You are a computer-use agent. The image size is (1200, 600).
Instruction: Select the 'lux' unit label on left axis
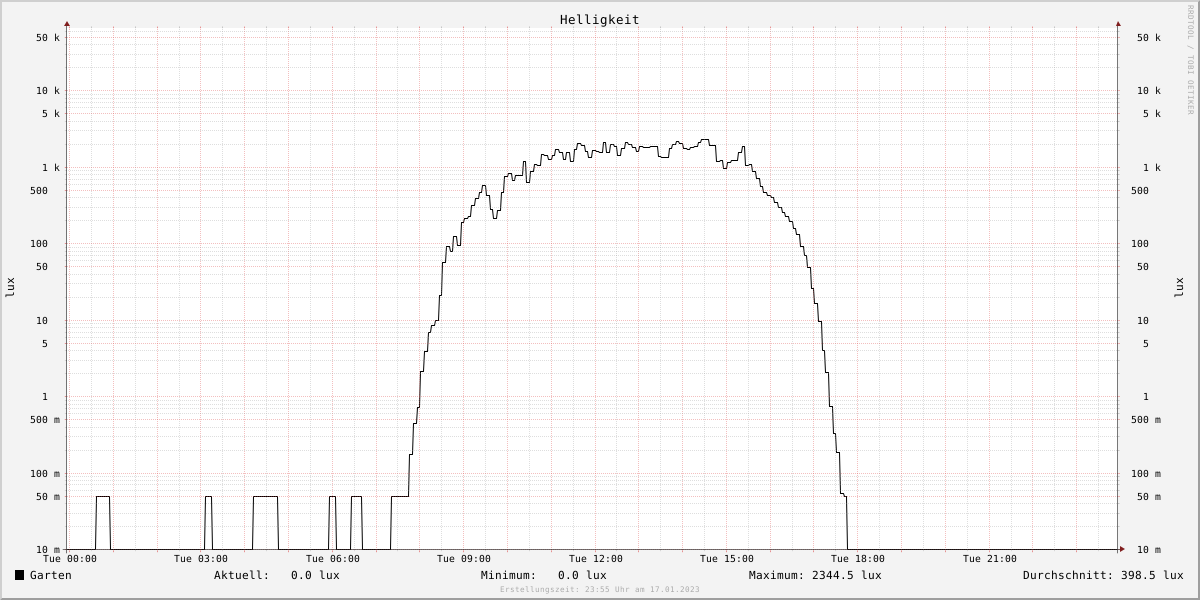point(10,287)
